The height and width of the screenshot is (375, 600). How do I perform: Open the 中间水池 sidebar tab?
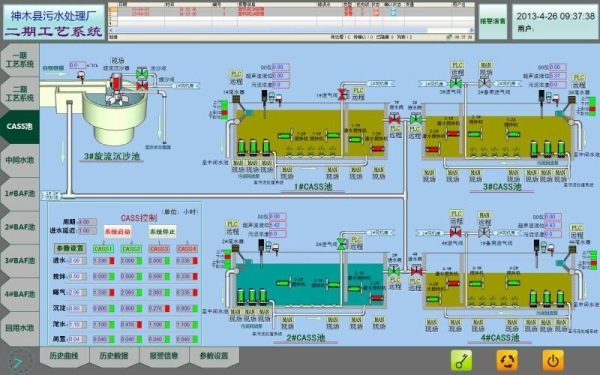(20, 160)
